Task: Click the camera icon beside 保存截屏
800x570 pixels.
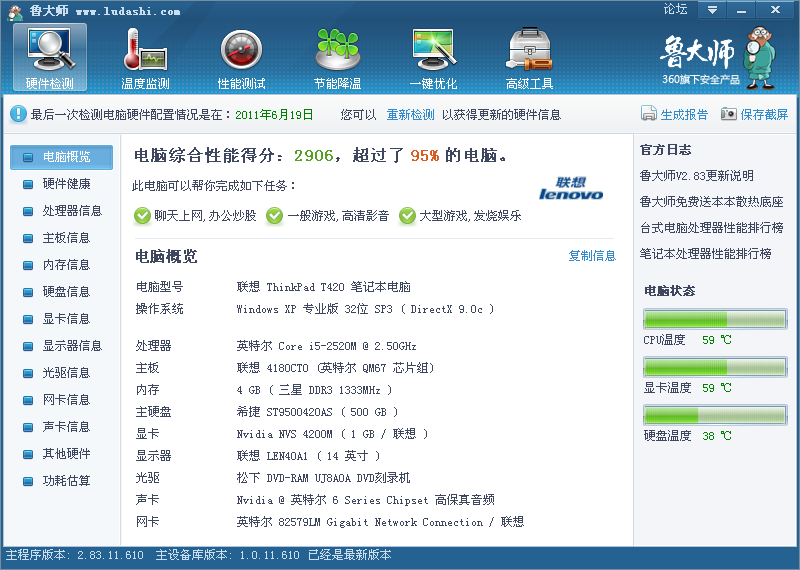Action: 729,113
